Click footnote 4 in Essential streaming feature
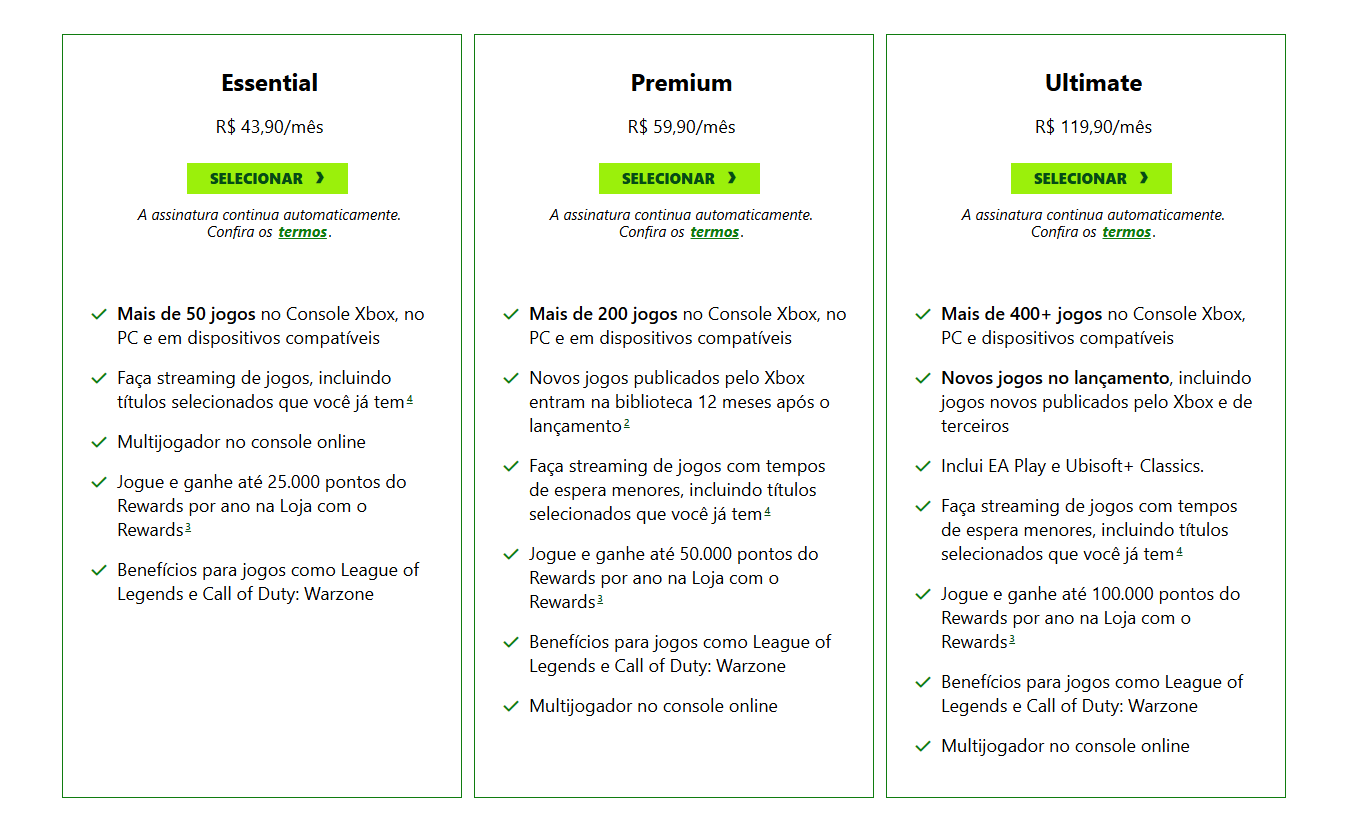Image resolution: width=1349 pixels, height=823 pixels. (410, 400)
